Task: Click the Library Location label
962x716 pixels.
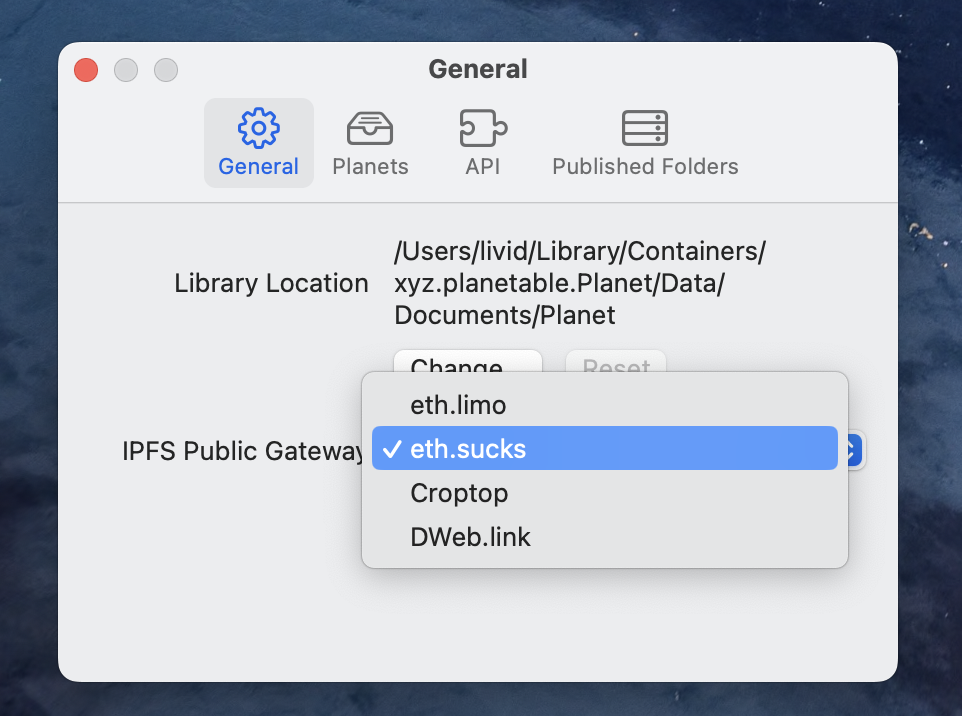Action: point(271,283)
